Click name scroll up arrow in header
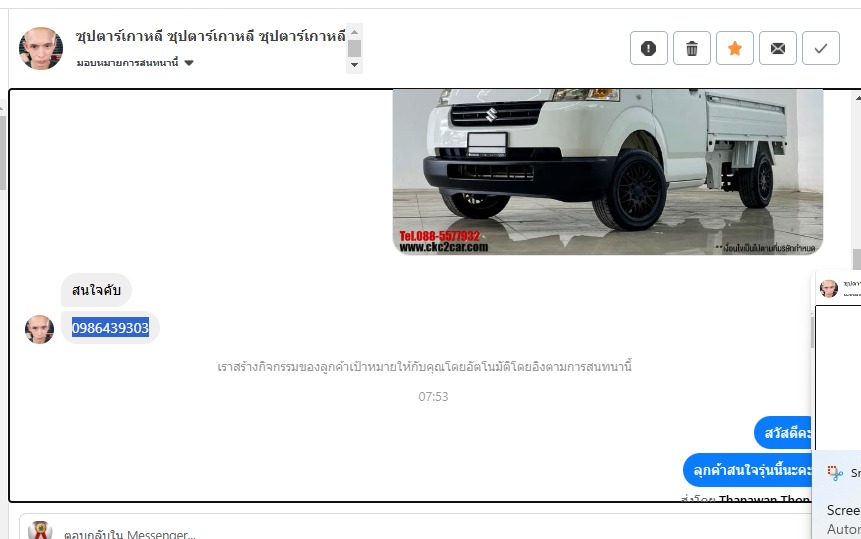This screenshot has width=861, height=539. click(354, 32)
